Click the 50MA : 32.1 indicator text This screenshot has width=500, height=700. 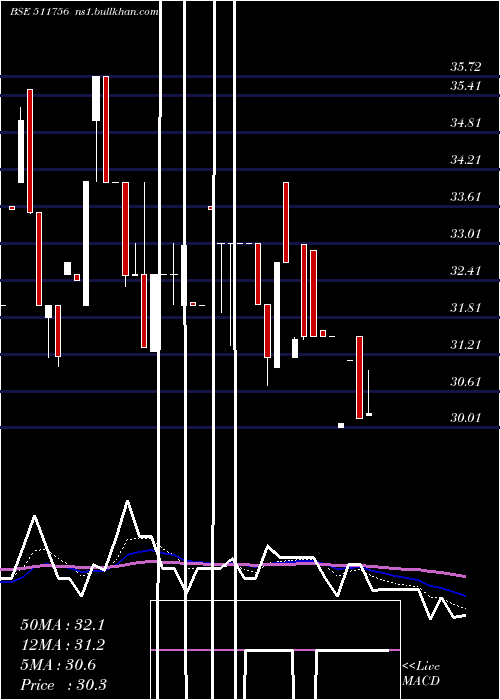62,625
